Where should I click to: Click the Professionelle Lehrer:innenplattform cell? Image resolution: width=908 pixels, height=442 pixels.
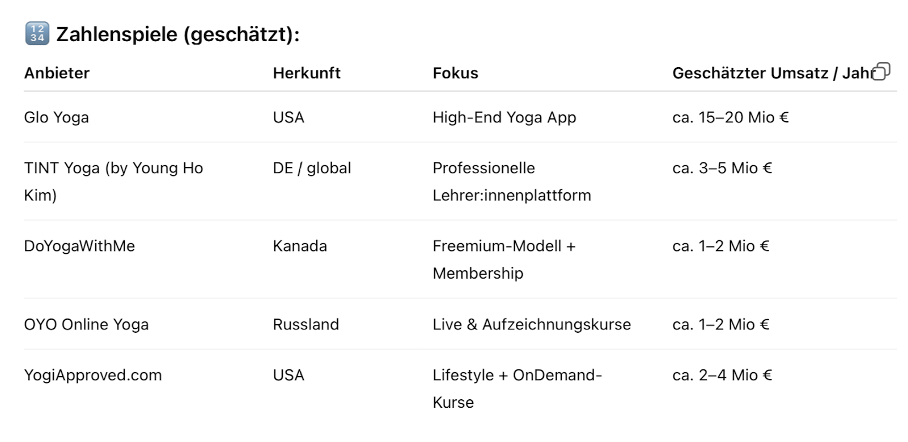tap(511, 181)
